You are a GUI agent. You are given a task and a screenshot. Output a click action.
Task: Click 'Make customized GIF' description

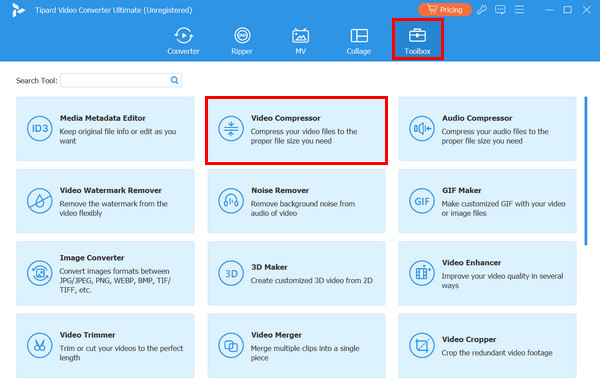503,209
